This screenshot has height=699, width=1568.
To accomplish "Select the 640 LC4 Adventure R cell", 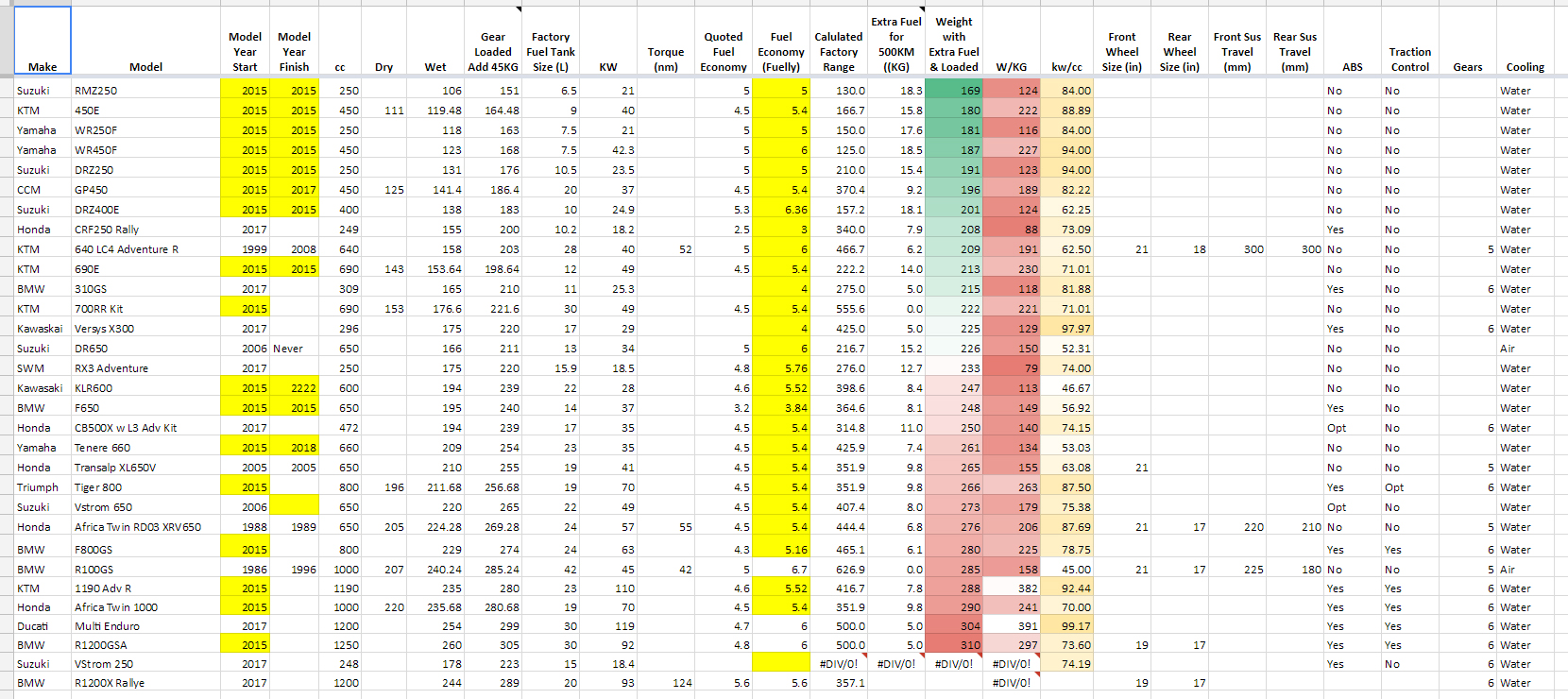I will click(145, 249).
